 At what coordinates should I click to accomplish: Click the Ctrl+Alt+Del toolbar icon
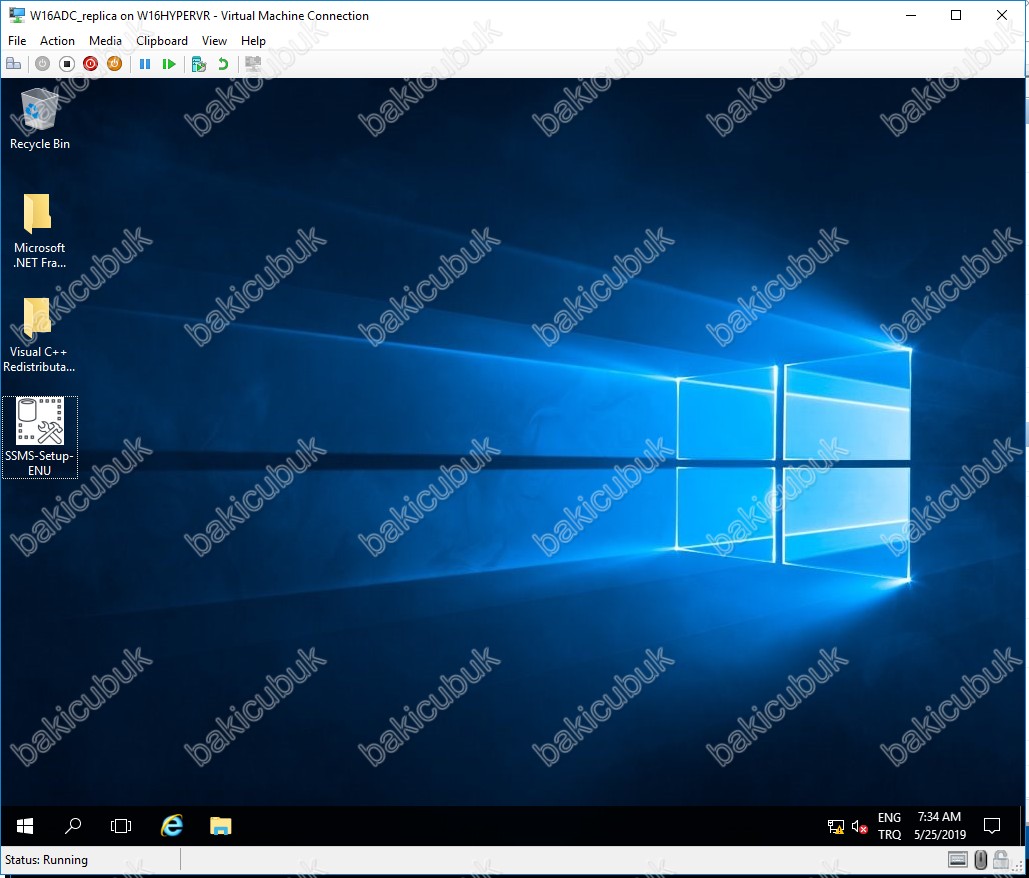(13, 64)
